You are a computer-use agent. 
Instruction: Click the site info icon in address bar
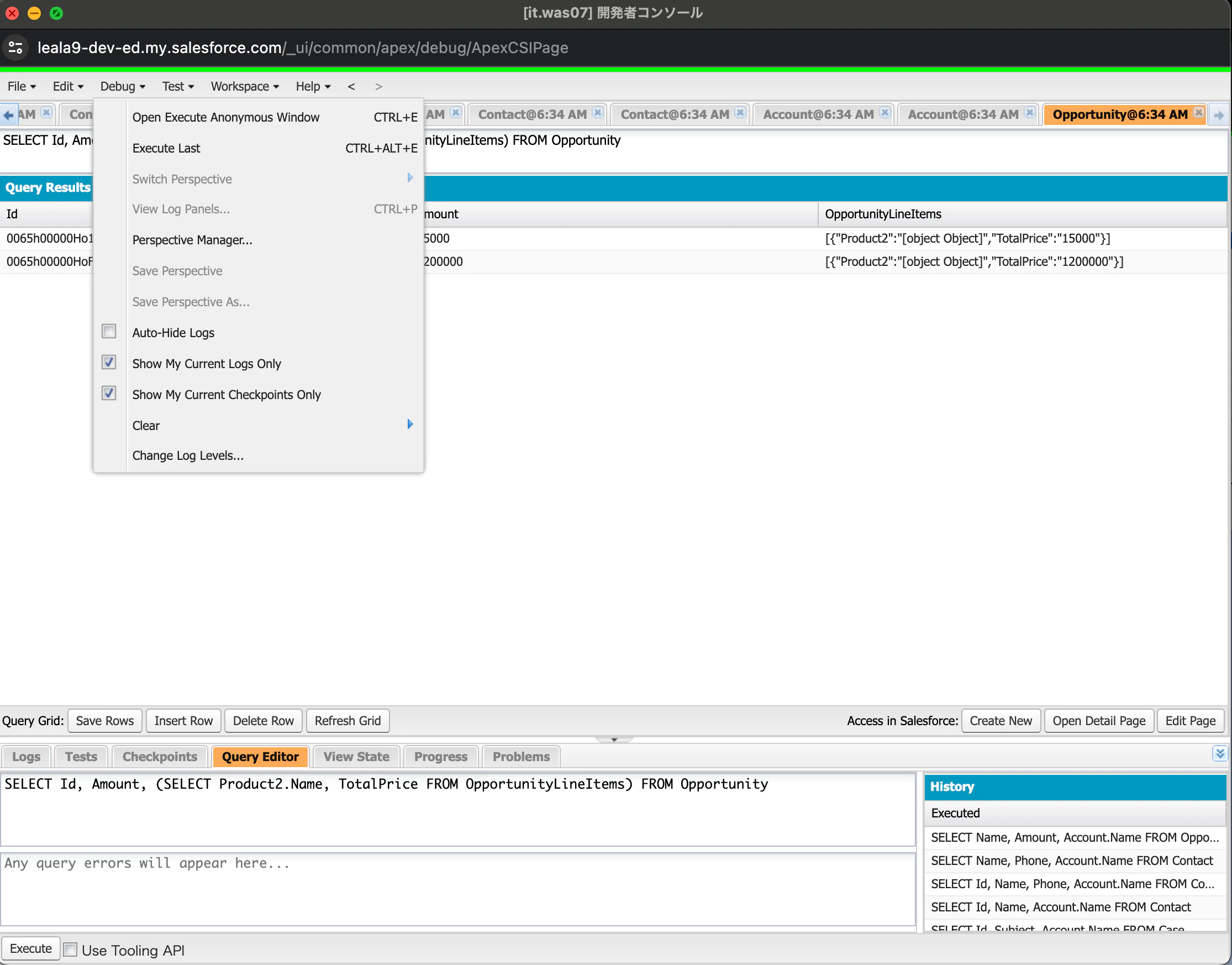pyautogui.click(x=16, y=48)
